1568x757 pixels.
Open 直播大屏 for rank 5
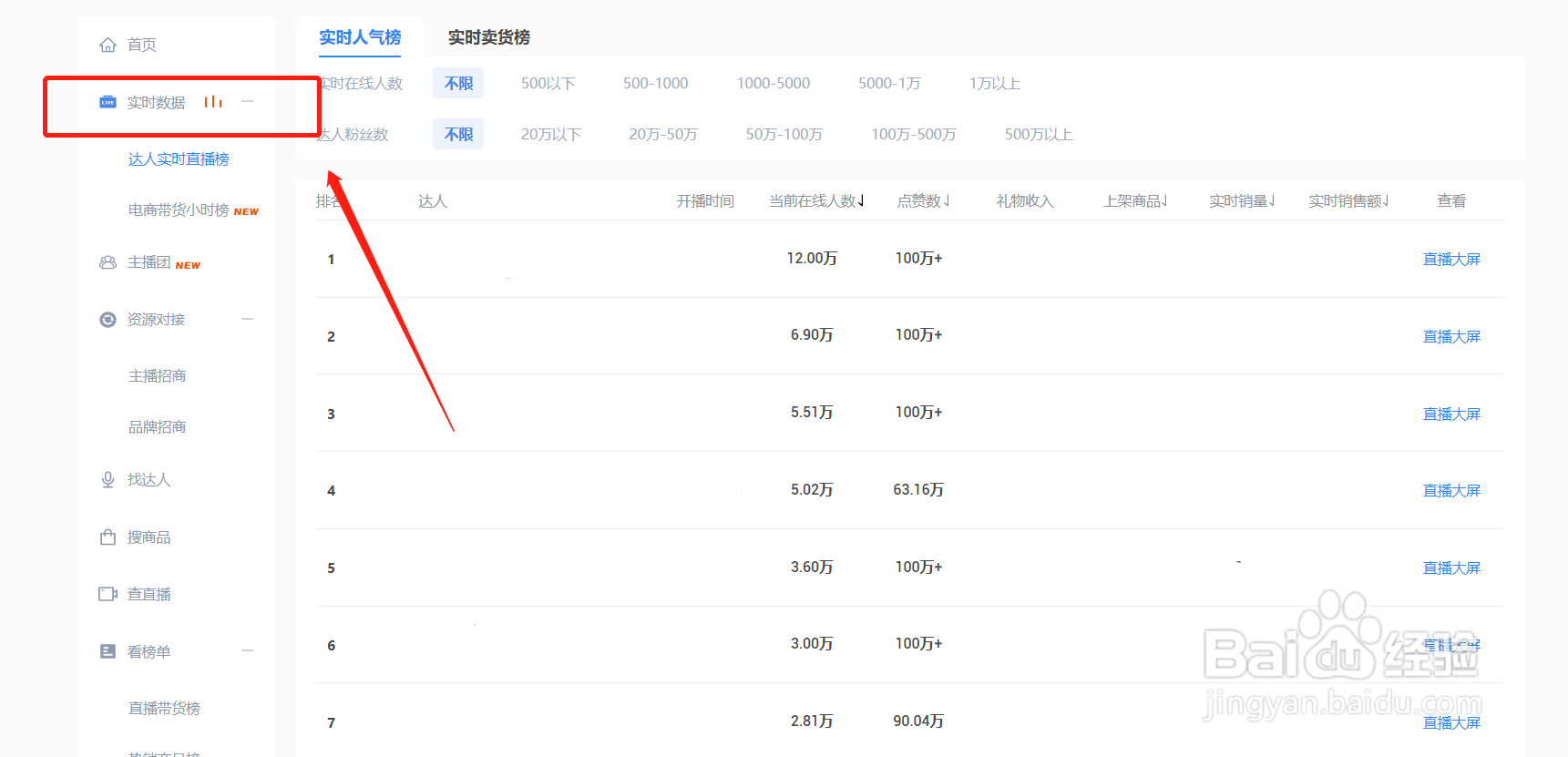(1451, 568)
